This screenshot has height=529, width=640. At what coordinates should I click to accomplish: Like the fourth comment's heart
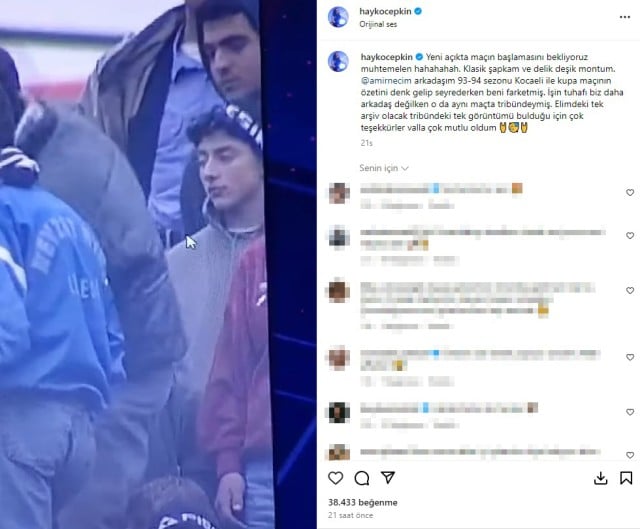tap(630, 357)
